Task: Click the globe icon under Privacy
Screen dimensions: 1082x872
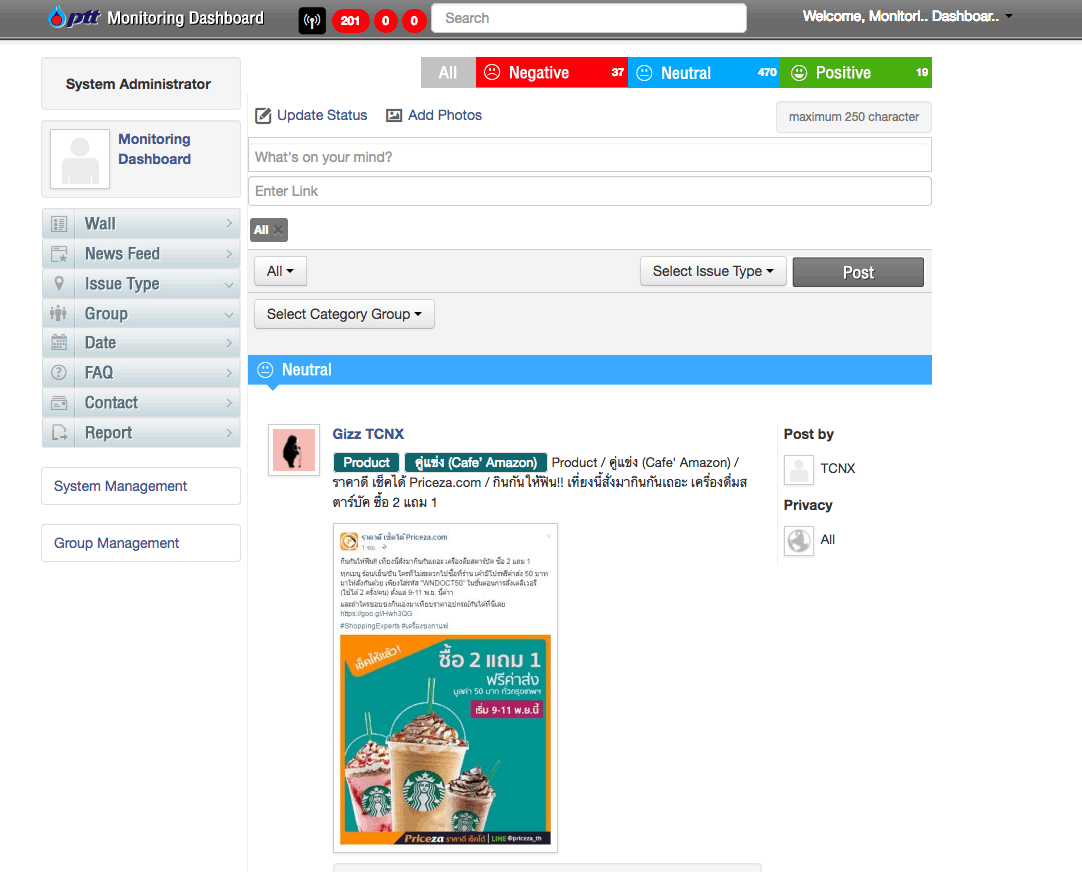Action: tap(799, 540)
